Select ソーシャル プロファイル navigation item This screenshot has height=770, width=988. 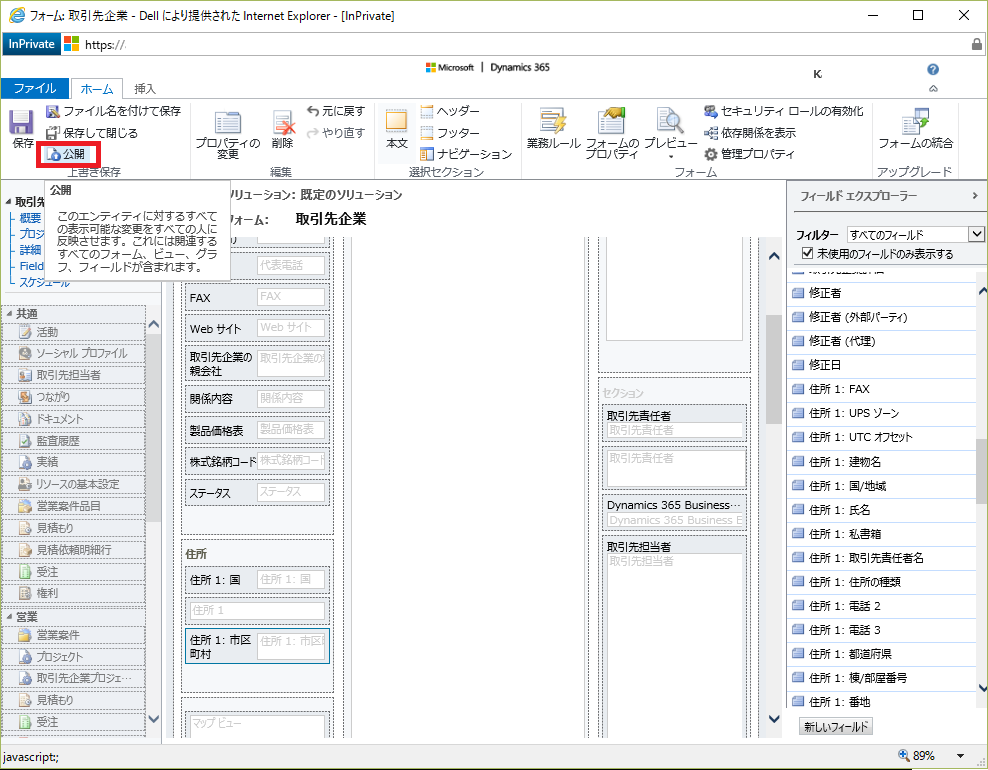74,353
